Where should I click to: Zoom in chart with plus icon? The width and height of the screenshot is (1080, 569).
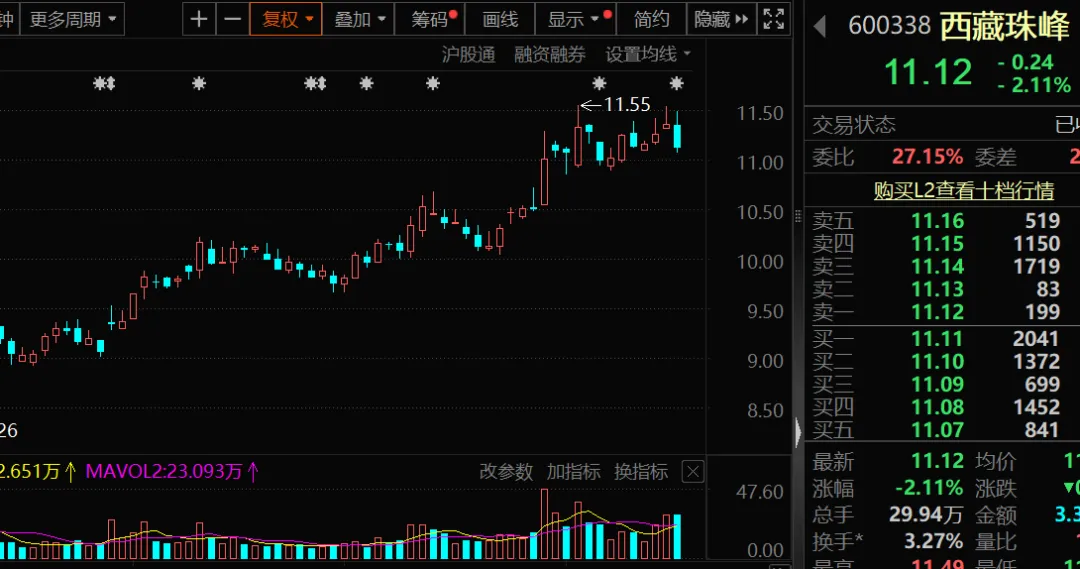pos(198,19)
